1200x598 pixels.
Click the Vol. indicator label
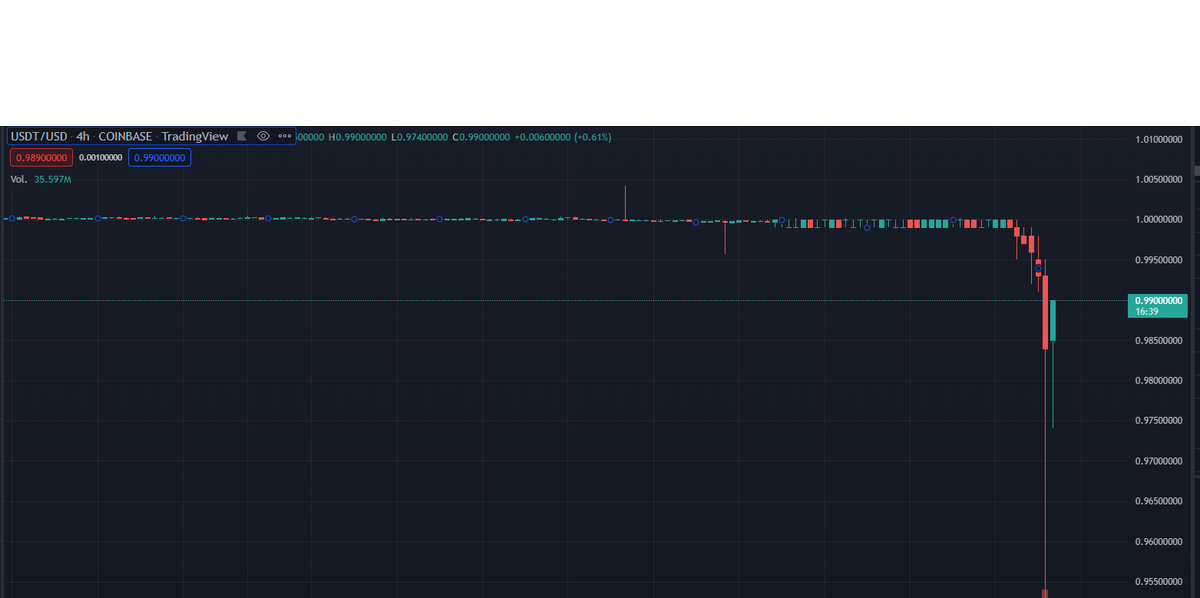18,179
